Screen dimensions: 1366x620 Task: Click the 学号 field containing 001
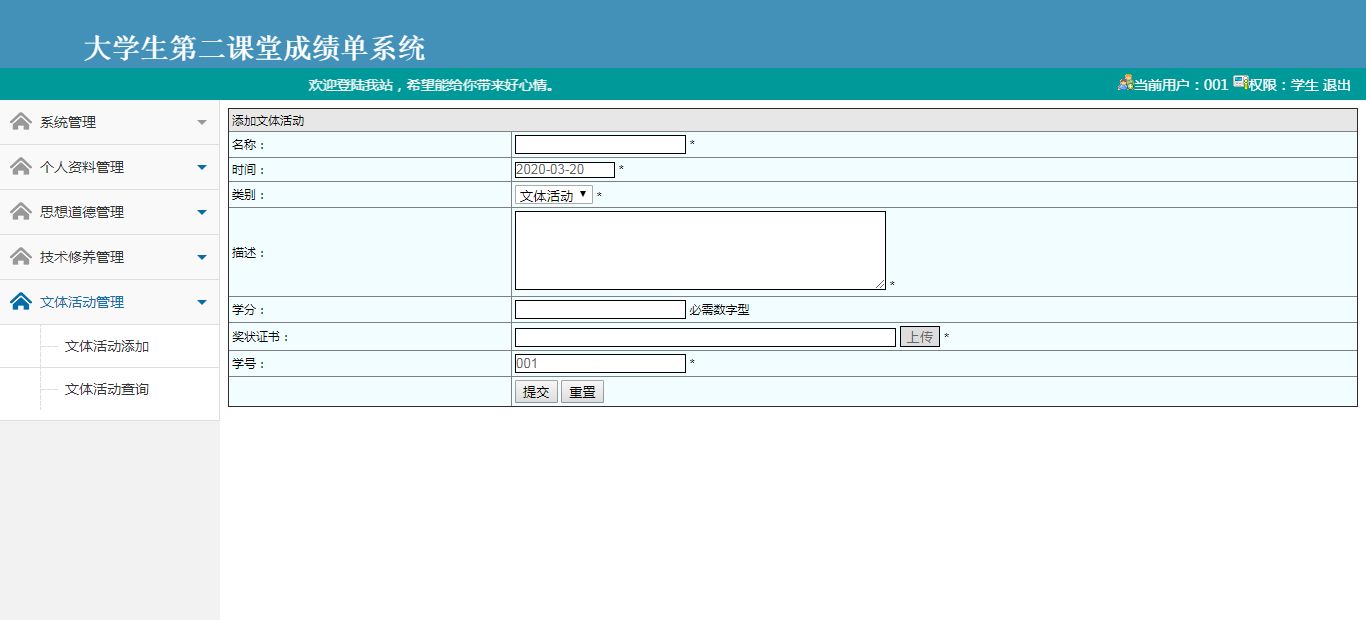pyautogui.click(x=600, y=363)
